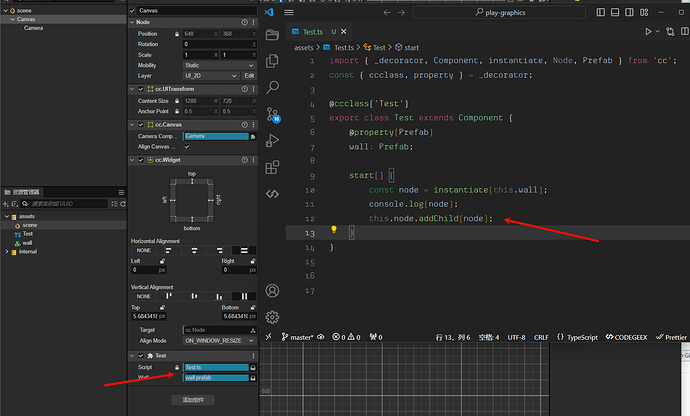Open the Align Mode ON_WINDOW_RESIZE dropdown

coord(218,341)
